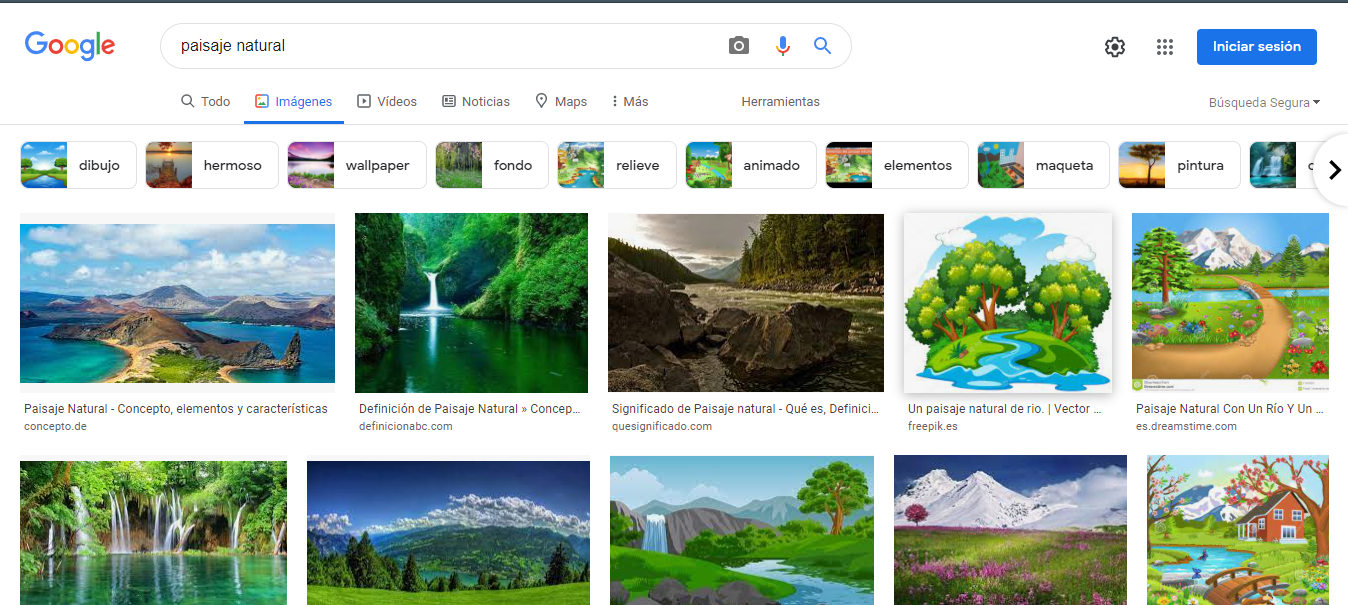Switch to the Vídeos tab
The image size is (1348, 605).
coord(387,101)
